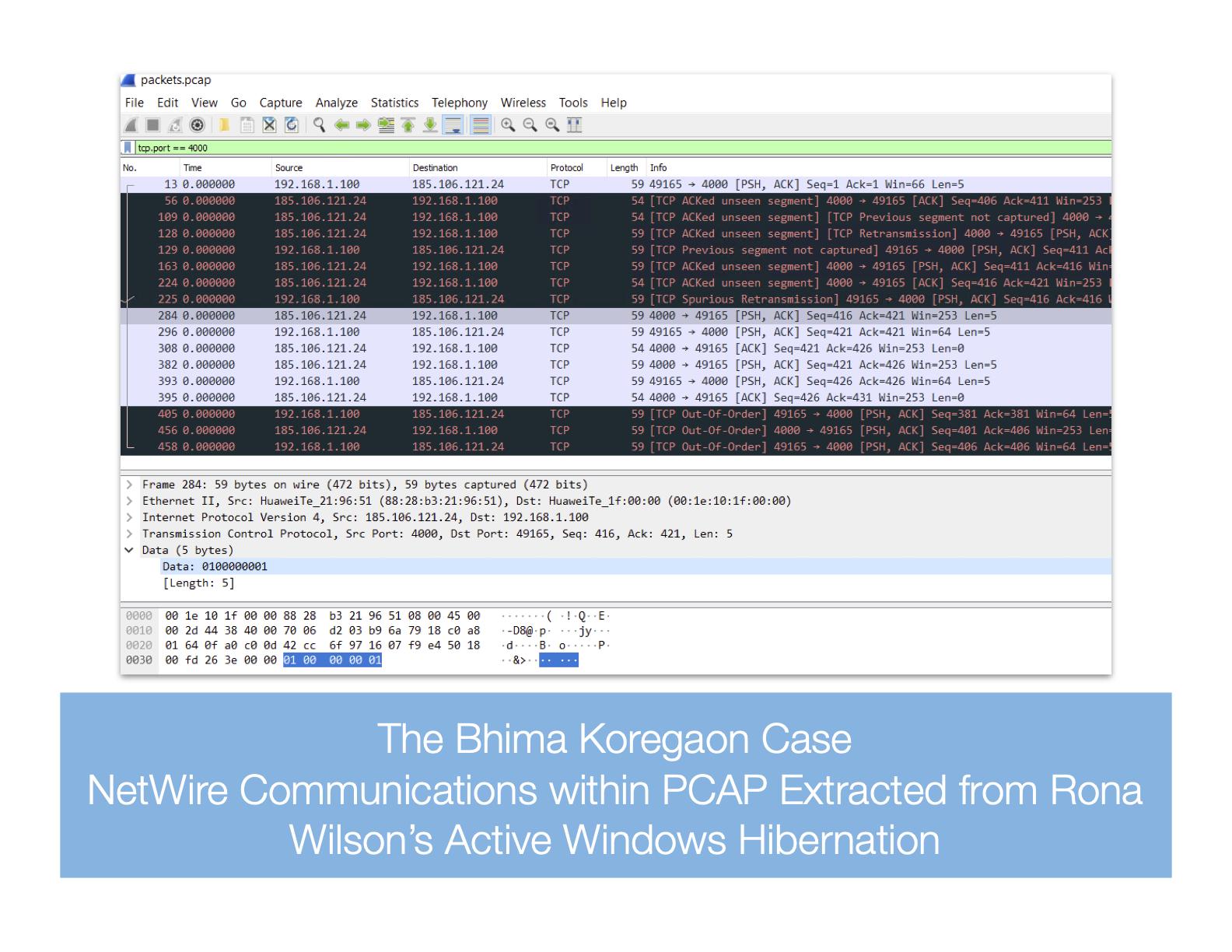The width and height of the screenshot is (1232, 952).
Task: Toggle auto-scroll during live capture
Action: [x=453, y=125]
